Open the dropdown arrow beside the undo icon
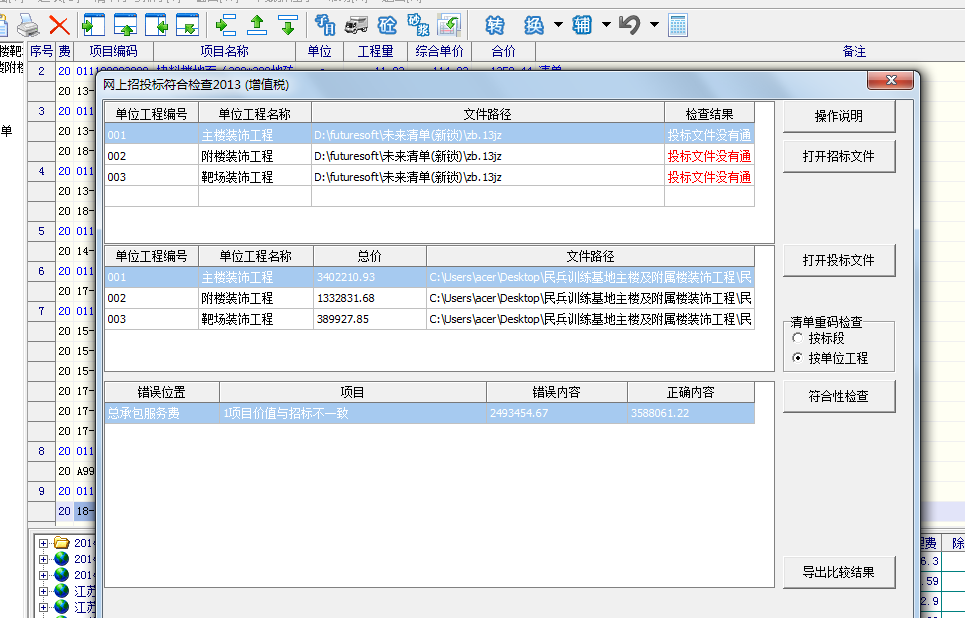Screen dimensions: 965x618 click(654, 25)
